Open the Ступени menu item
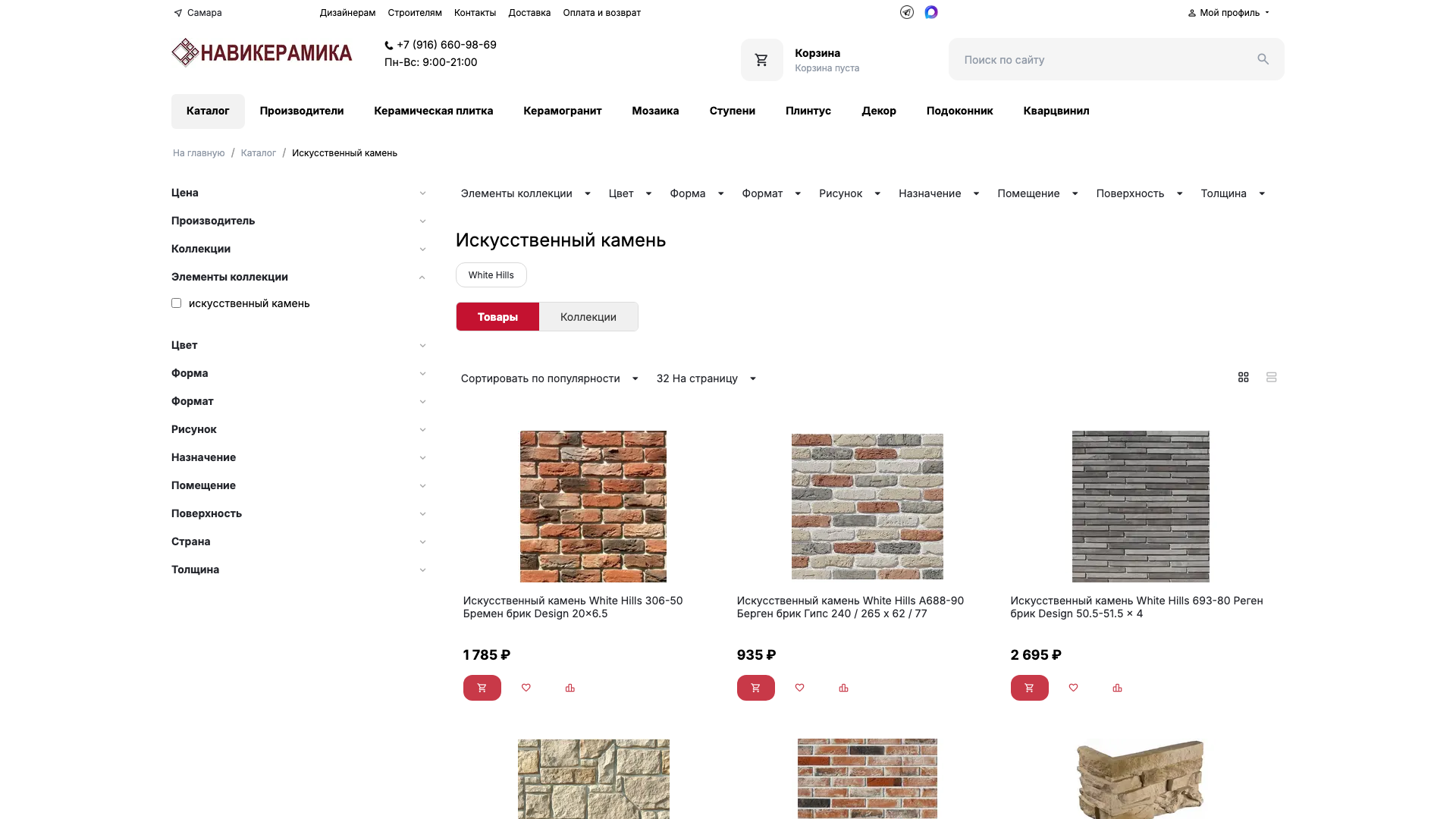The width and height of the screenshot is (1456, 819). tap(733, 111)
